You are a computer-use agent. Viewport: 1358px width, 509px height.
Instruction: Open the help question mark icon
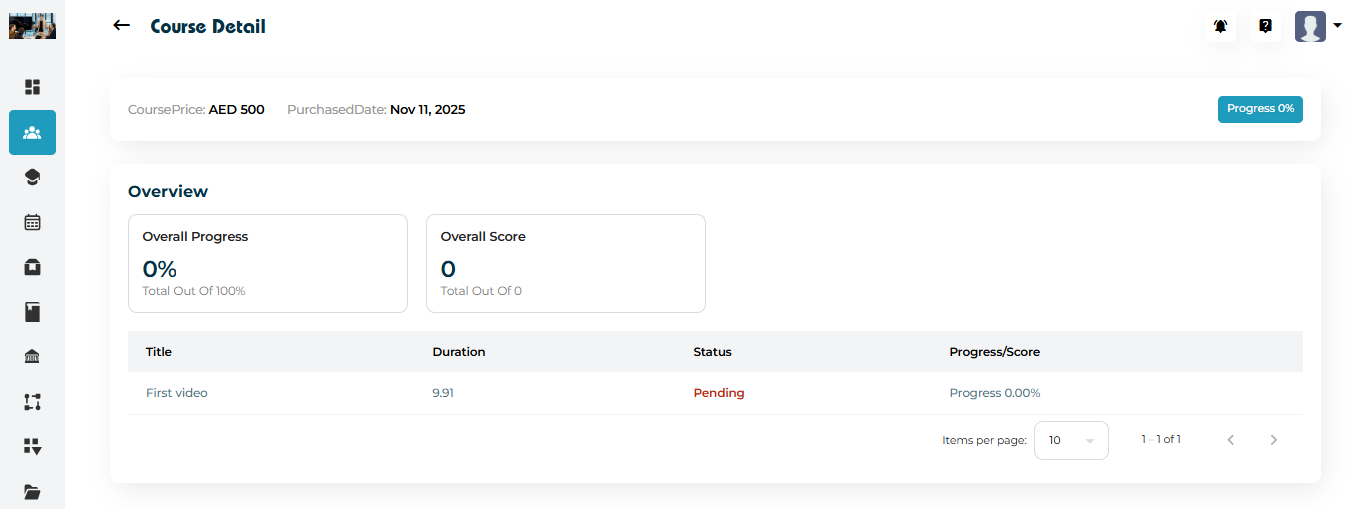point(1266,27)
